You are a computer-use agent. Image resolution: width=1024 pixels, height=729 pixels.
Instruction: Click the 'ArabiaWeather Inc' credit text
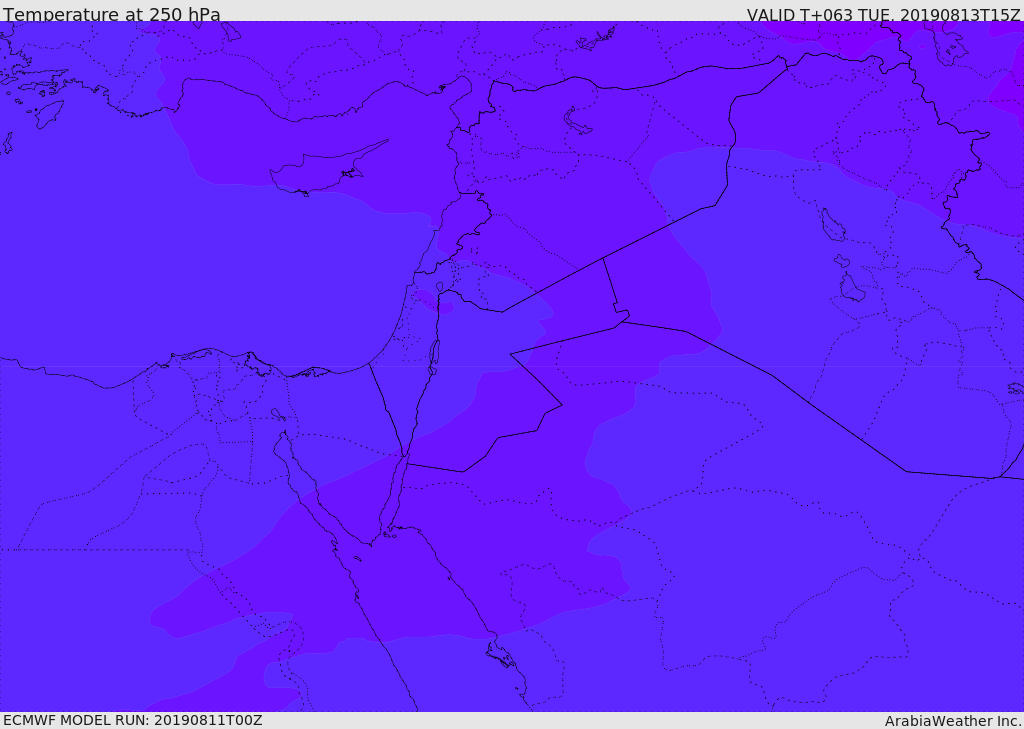coord(953,721)
